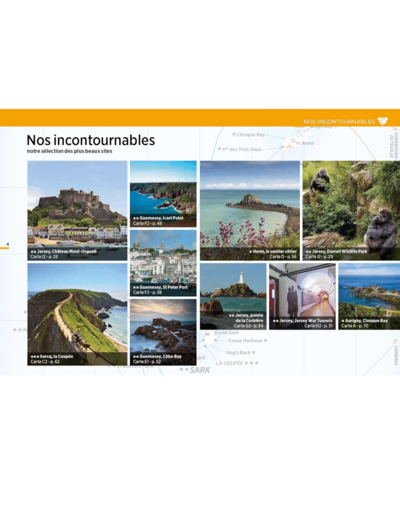Click the "SARK" map label
Viewport: 400px width, 520px height.
(200, 370)
